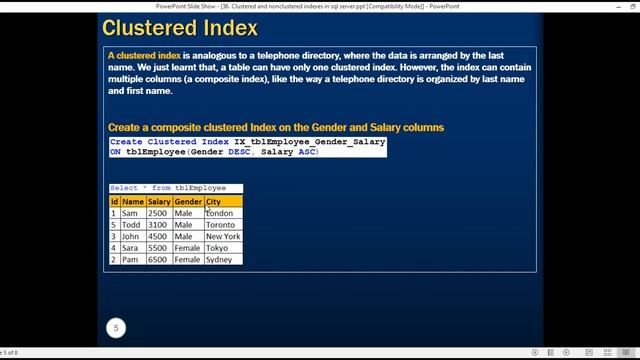Click the slide count indicator in status bar
This screenshot has height=360, width=640.
[x=9, y=353]
